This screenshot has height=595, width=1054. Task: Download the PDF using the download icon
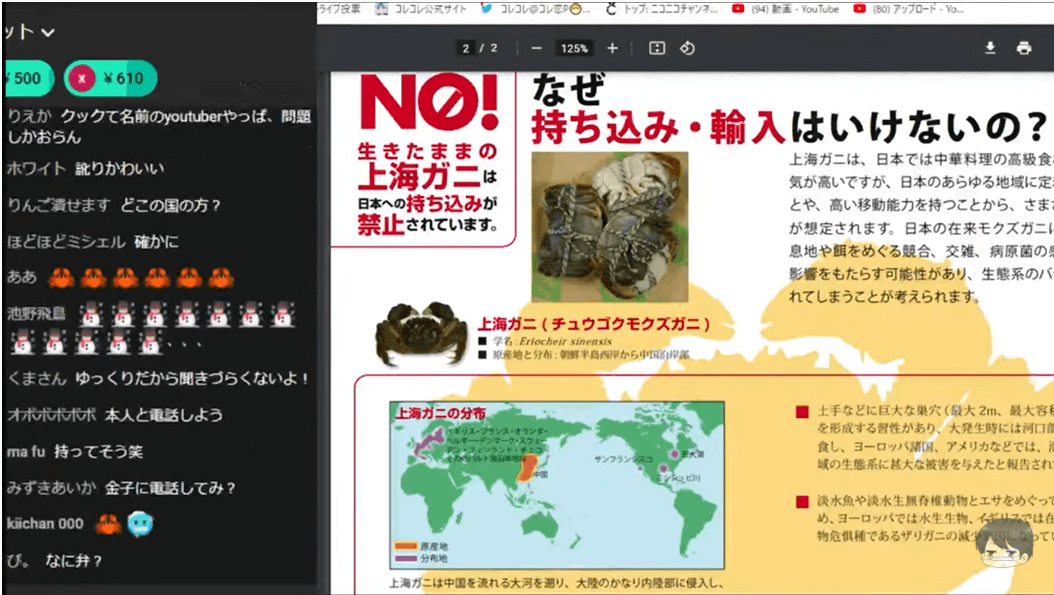(990, 48)
